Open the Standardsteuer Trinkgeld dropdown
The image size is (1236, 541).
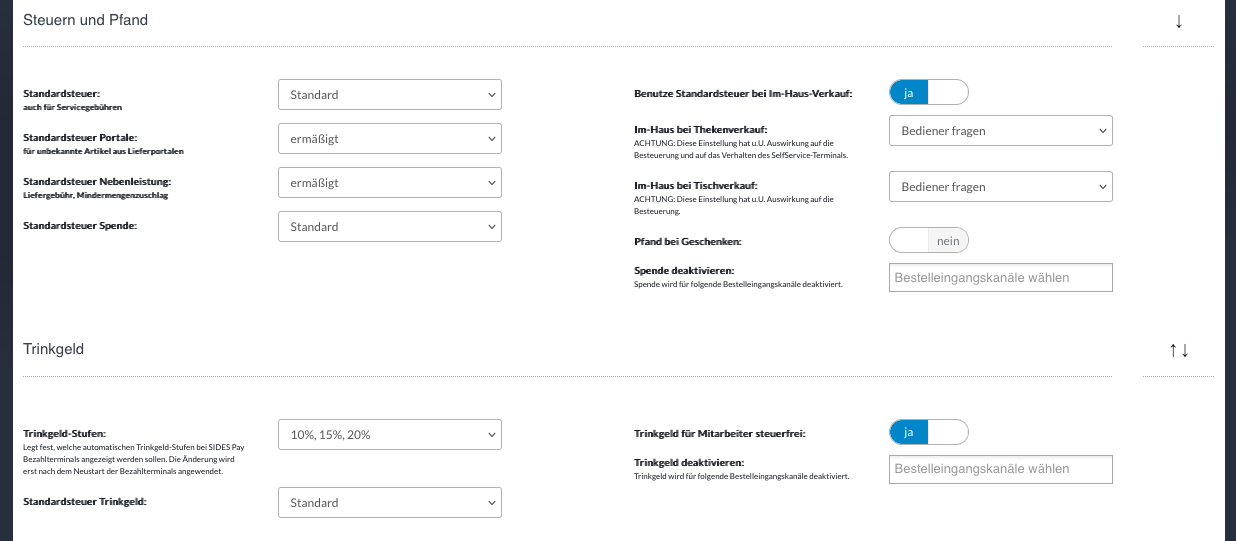point(390,503)
